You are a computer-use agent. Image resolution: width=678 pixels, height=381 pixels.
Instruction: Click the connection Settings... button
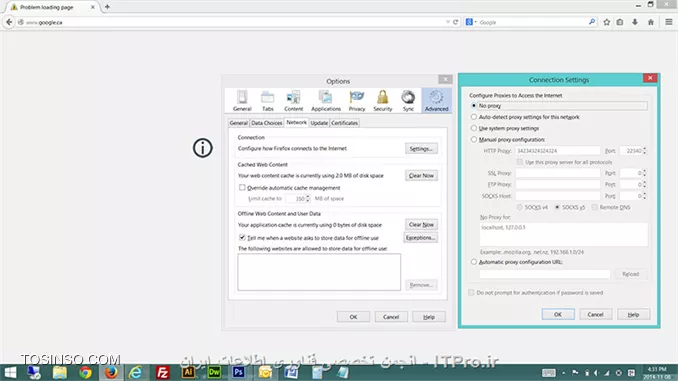coord(421,149)
